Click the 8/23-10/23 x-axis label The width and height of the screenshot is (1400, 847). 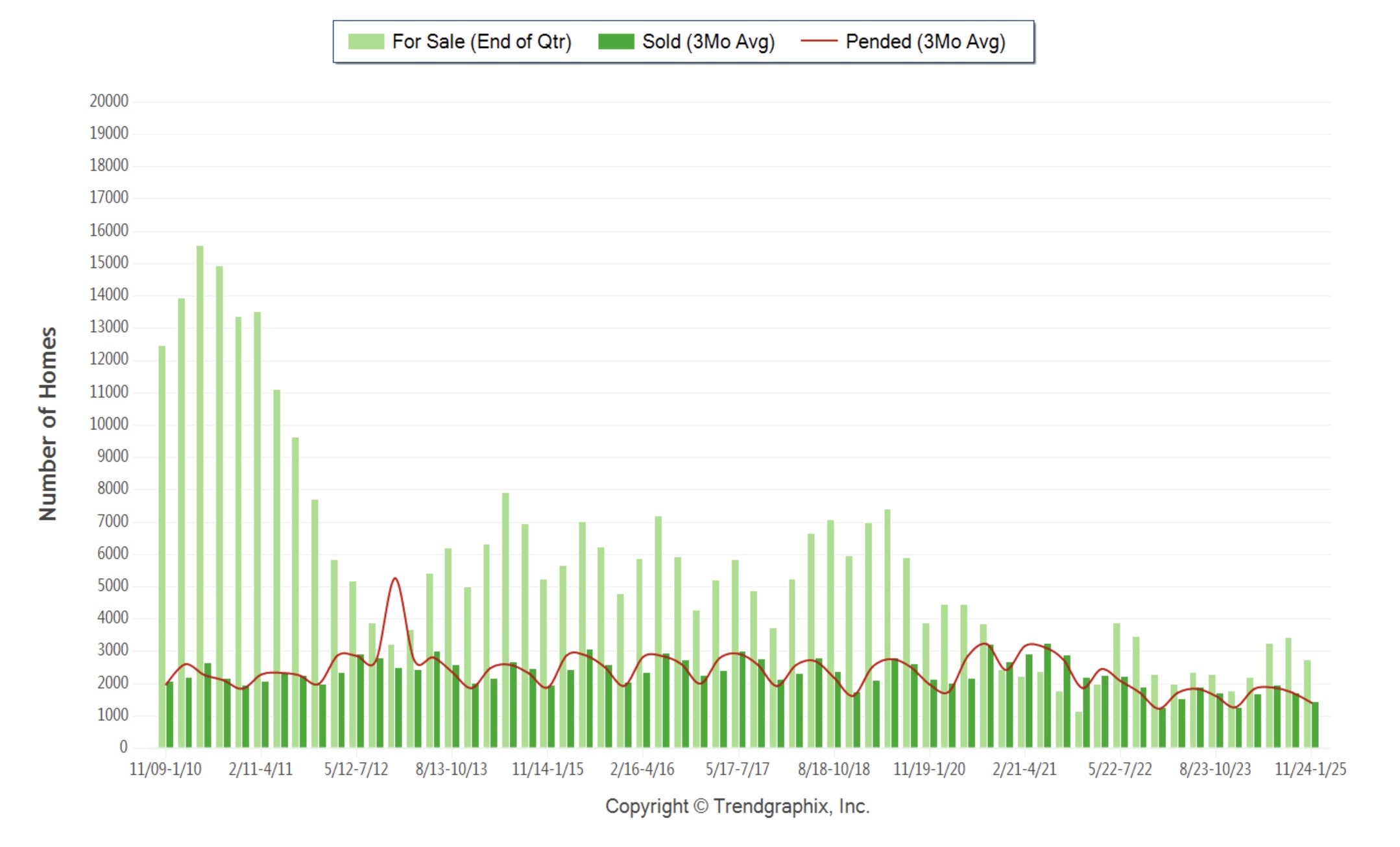coord(1215,769)
